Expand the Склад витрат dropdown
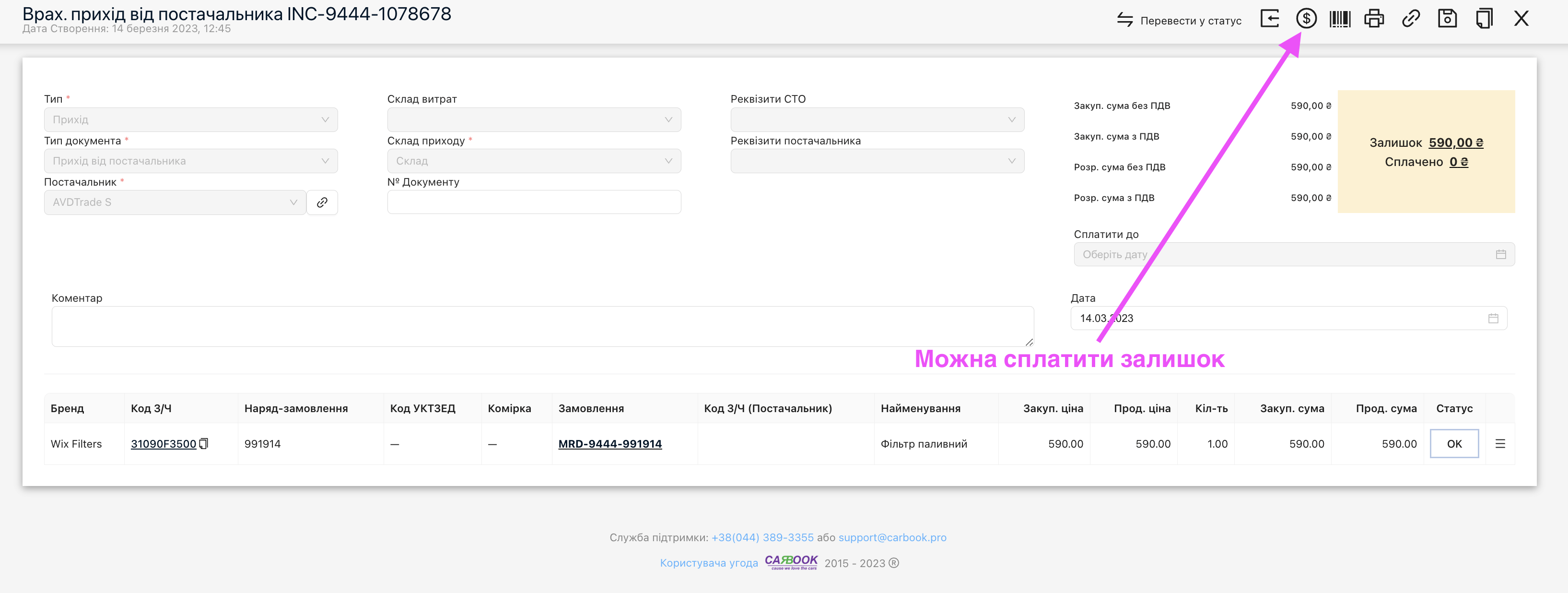This screenshot has height=593, width=1568. click(x=534, y=120)
